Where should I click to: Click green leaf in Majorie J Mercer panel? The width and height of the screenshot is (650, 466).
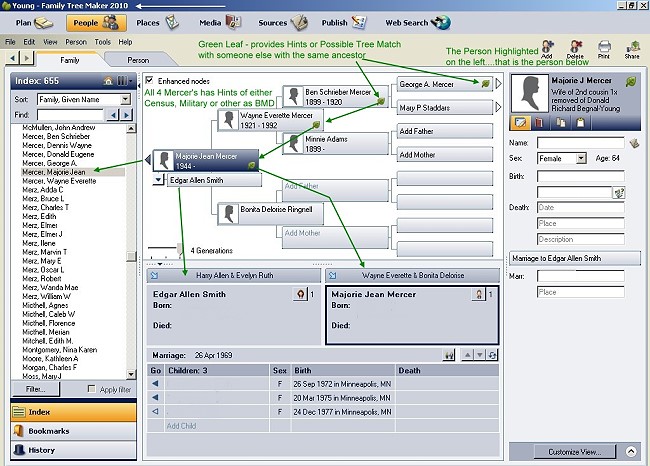[x=631, y=81]
